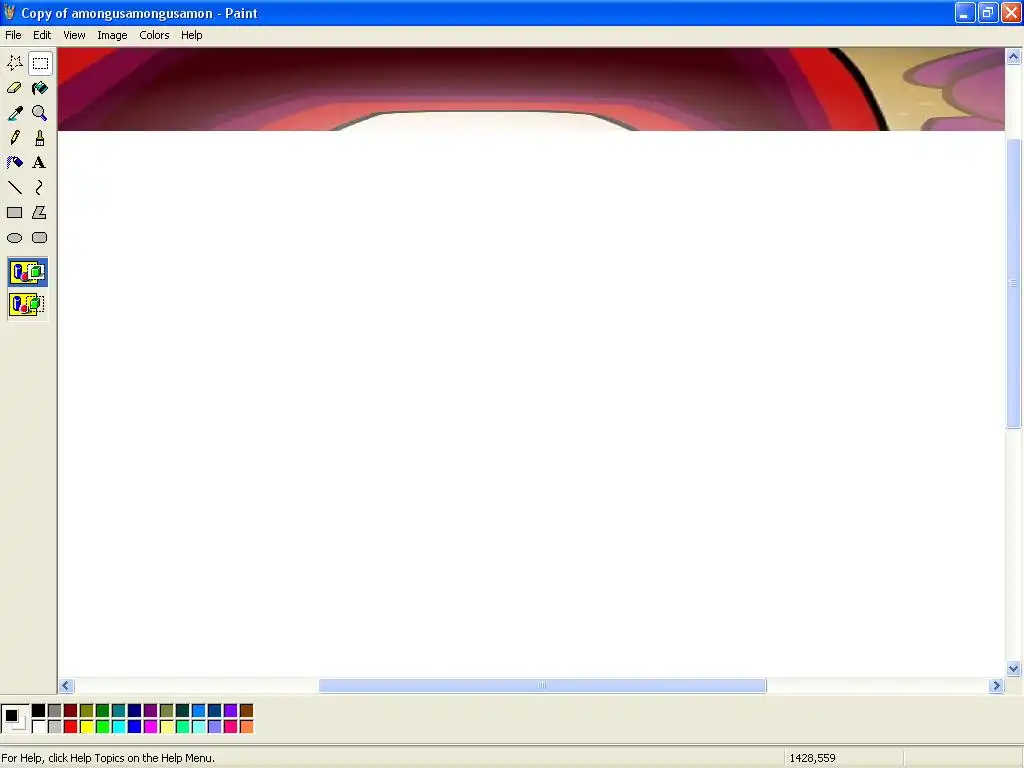Pick the yellow palette color
The image size is (1024, 768).
87,726
